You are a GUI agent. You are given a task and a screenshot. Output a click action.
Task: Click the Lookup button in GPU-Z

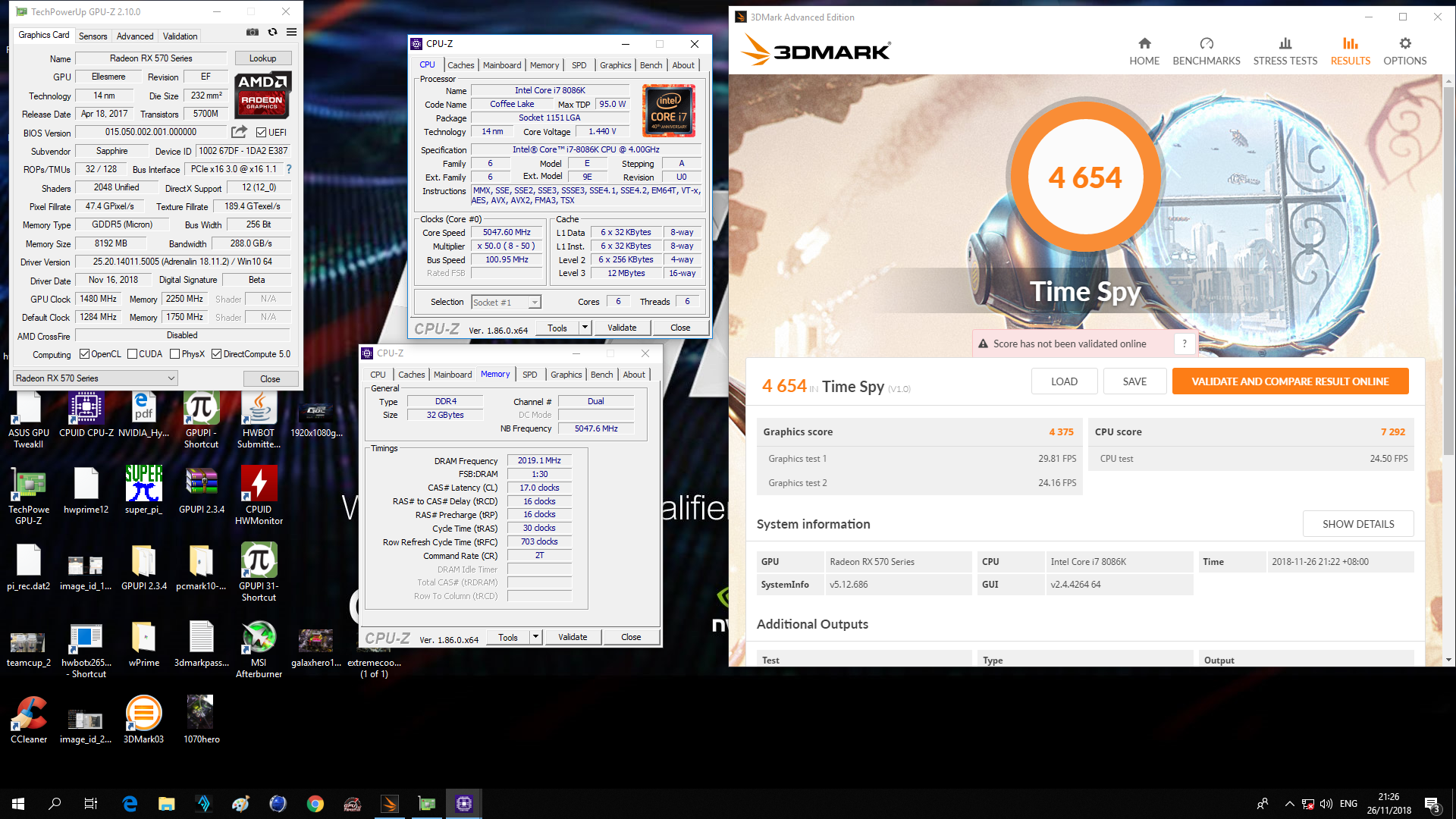[x=262, y=58]
